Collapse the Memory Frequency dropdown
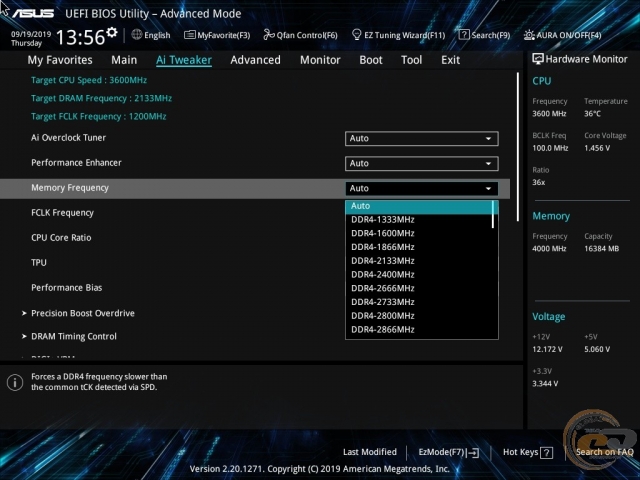 point(422,188)
